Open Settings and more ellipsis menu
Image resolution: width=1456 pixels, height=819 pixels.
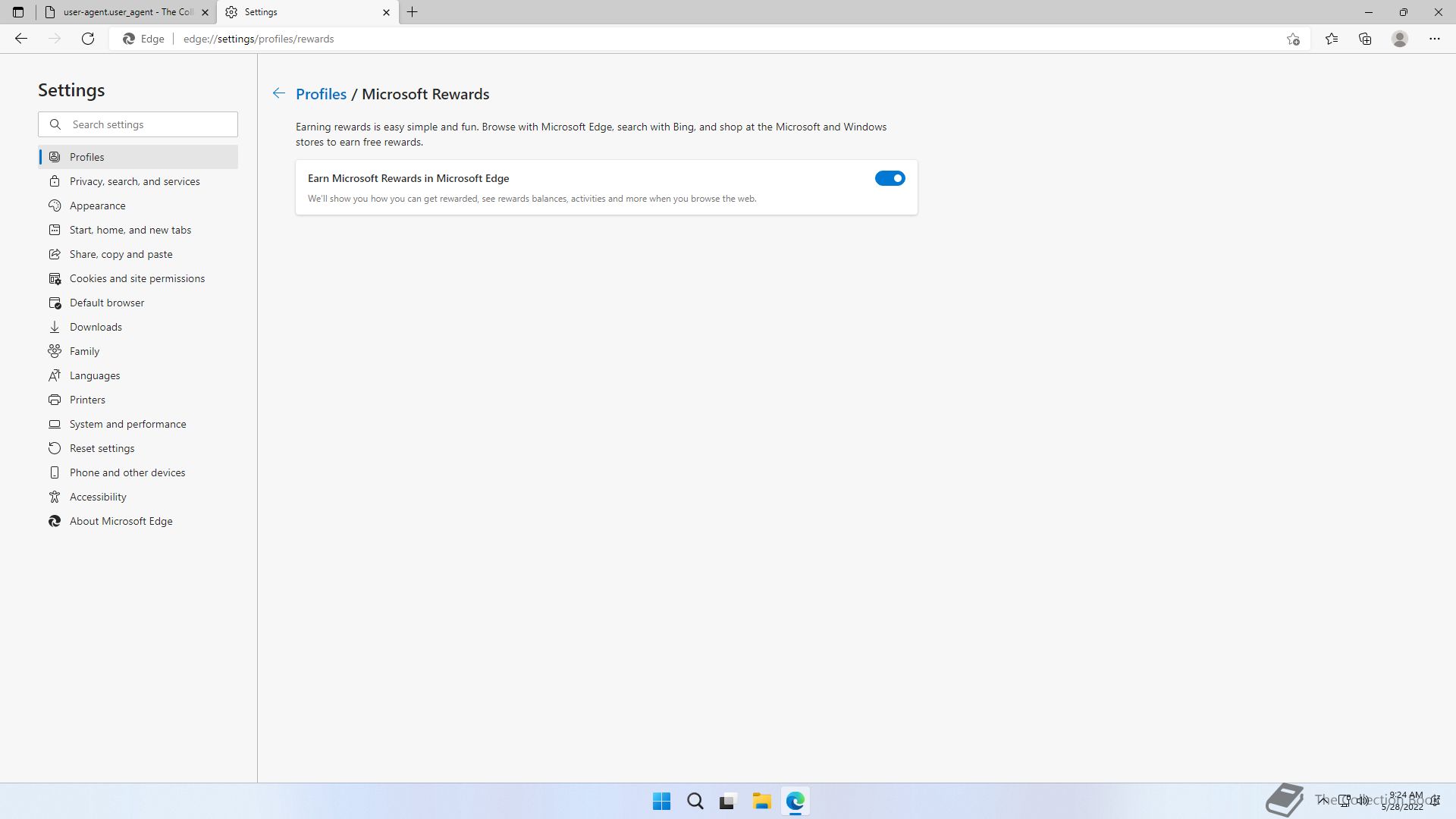[1435, 39]
